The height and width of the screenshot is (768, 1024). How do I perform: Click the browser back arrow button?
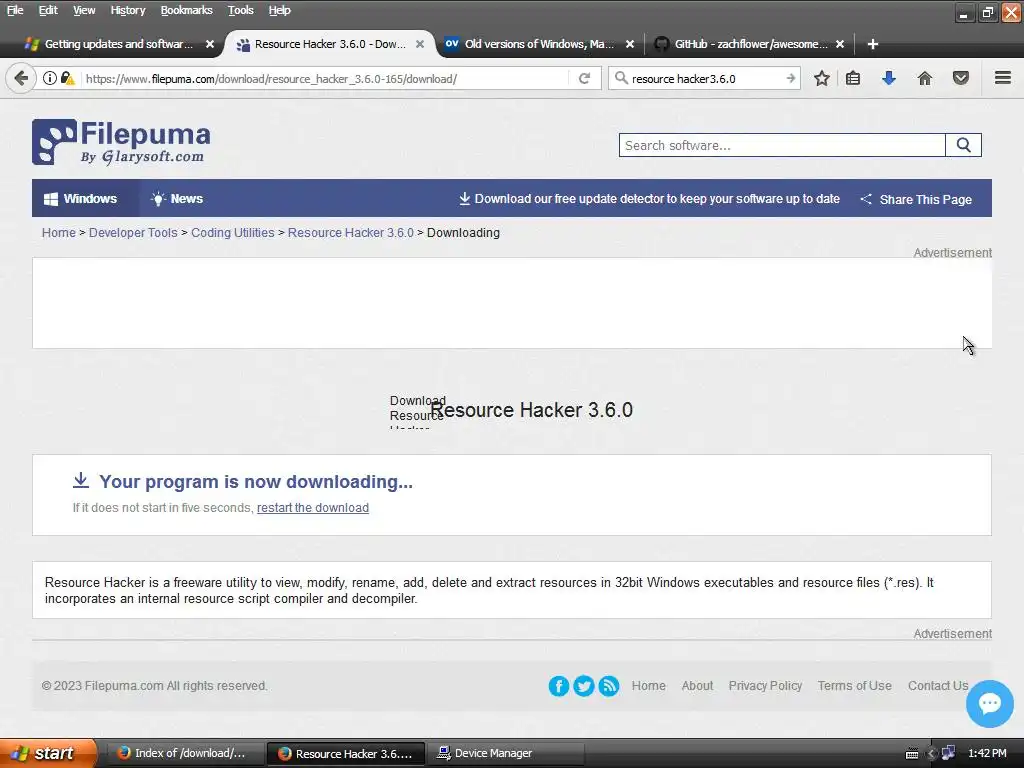pyautogui.click(x=21, y=79)
